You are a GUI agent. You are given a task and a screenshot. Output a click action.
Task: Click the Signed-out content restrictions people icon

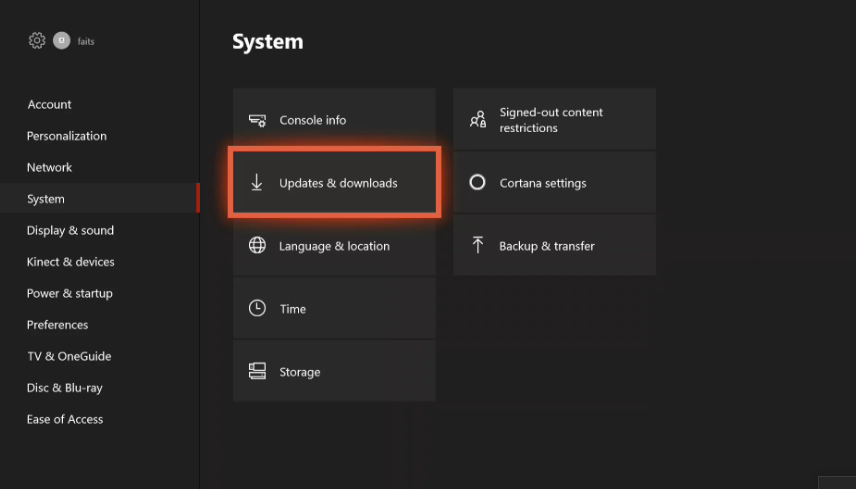[x=478, y=120]
